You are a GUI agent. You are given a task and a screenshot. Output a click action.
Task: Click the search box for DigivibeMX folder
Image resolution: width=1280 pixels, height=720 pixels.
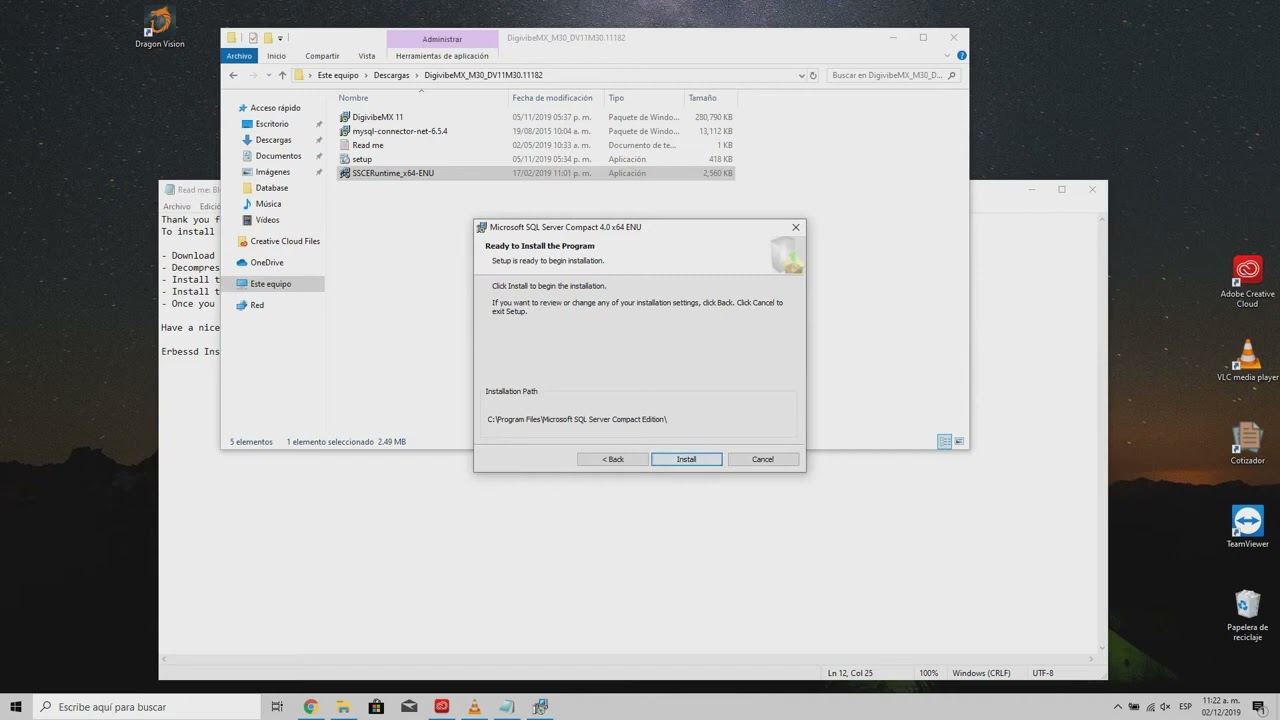pyautogui.click(x=893, y=75)
